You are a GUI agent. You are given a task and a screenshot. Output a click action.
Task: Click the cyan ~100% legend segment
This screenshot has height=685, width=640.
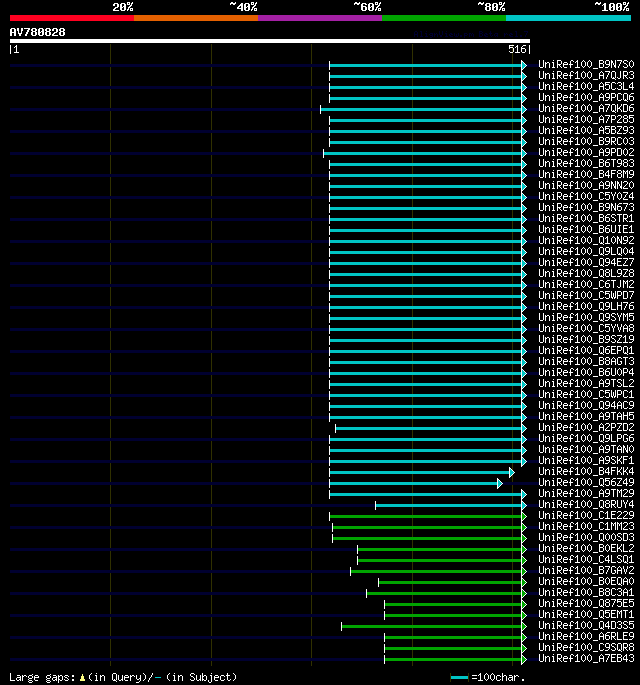[x=568, y=18]
